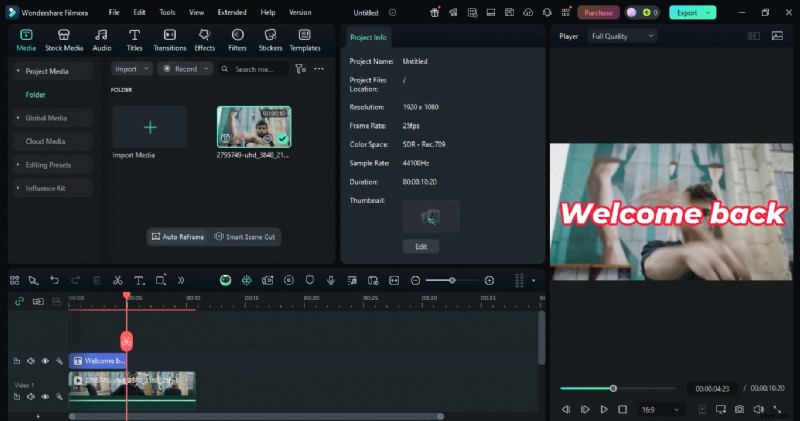This screenshot has width=800, height=421.
Task: Select the text tool in timeline toolbar
Action: point(139,281)
